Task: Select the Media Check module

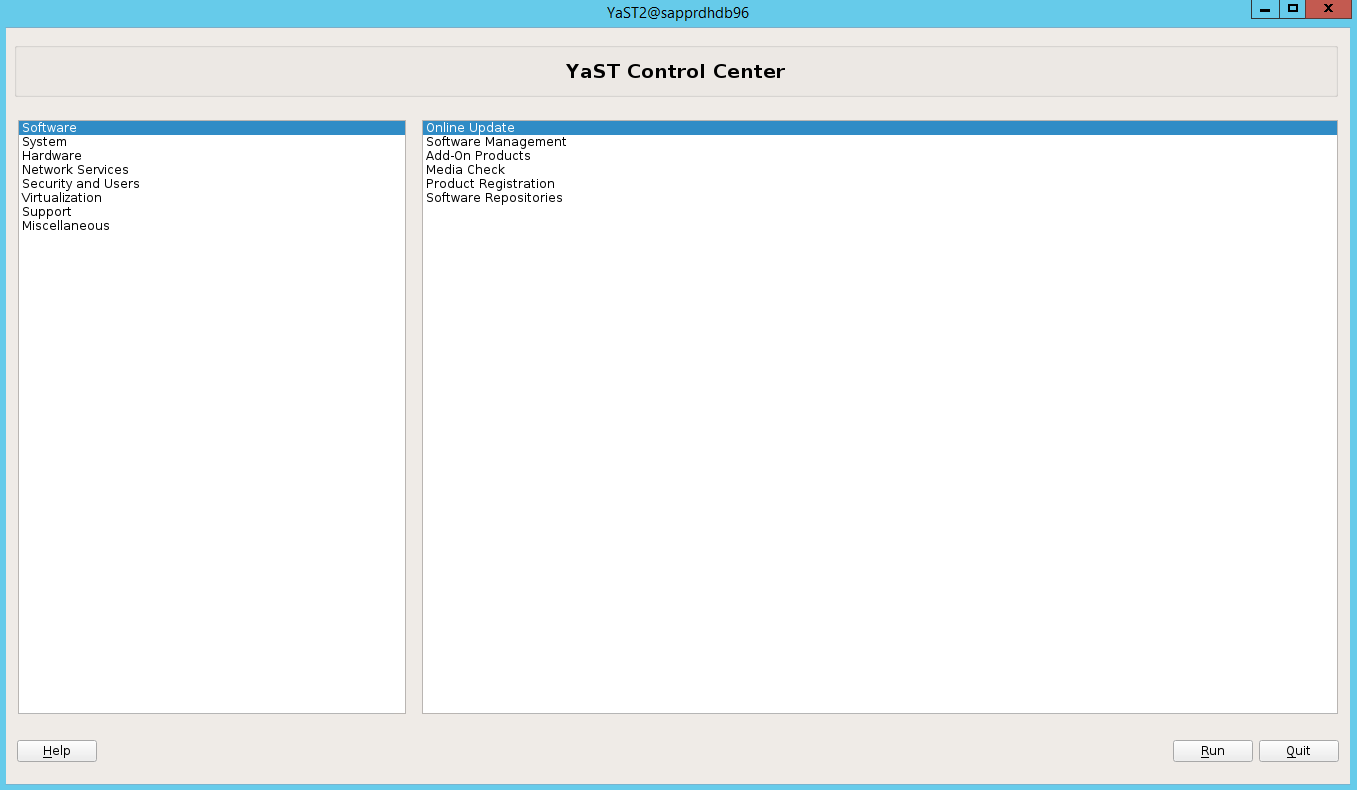Action: (880, 170)
